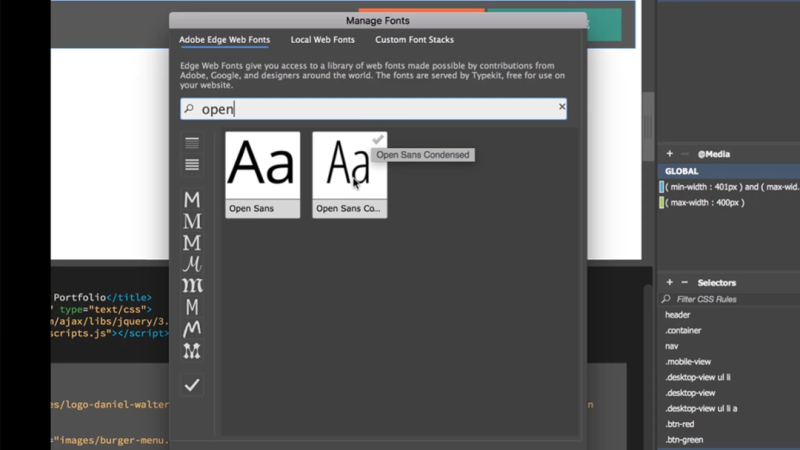Click the live view vertical scrollbar
The width and height of the screenshot is (800, 450).
[x=647, y=127]
